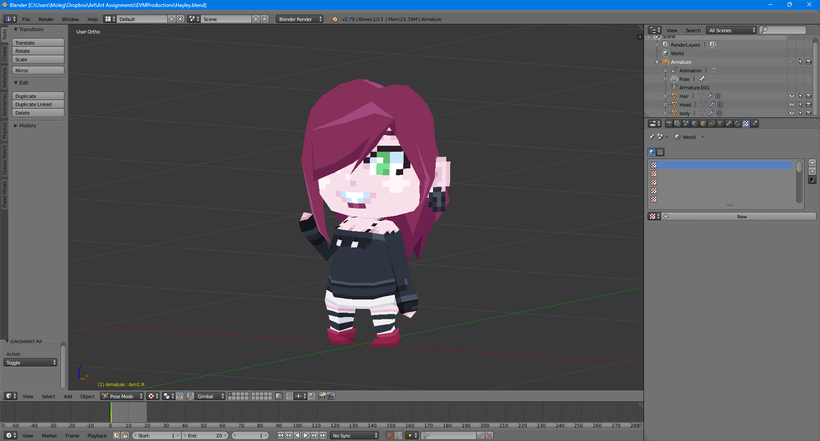The width and height of the screenshot is (820, 441).
Task: Click the Blender info editor icon
Action: pos(8,19)
